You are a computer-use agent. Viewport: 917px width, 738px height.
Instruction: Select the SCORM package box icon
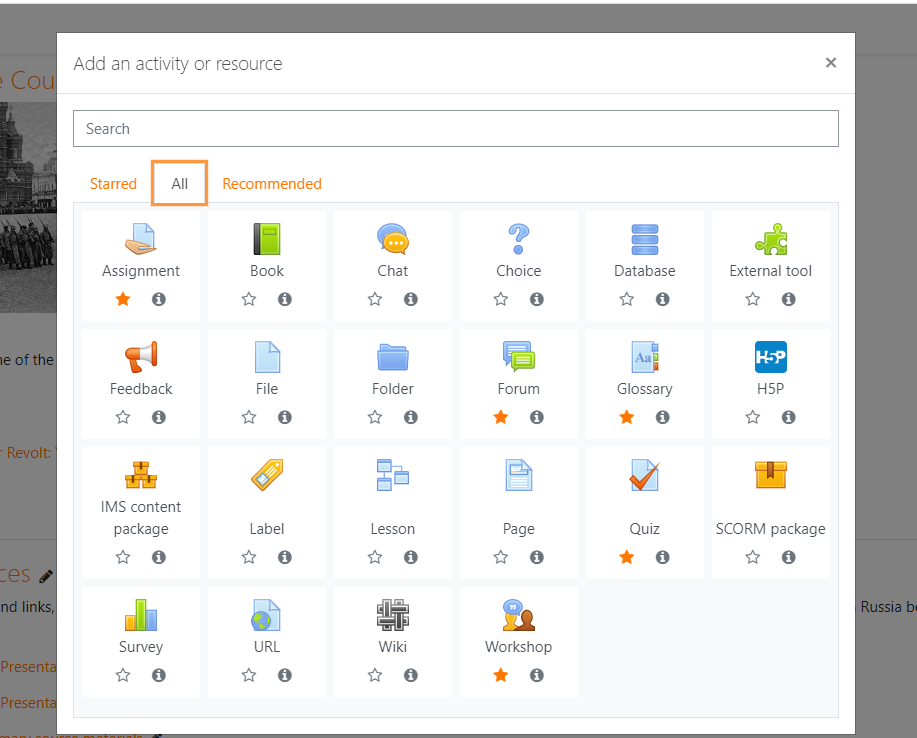[771, 475]
